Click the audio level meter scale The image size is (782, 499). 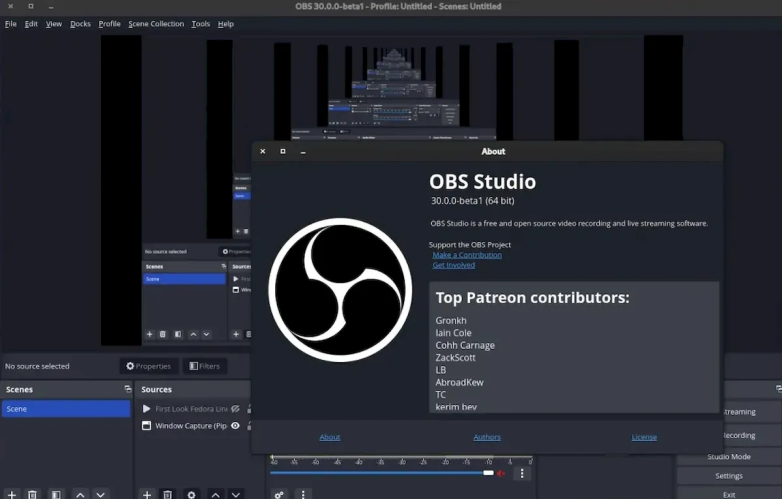click(401, 459)
